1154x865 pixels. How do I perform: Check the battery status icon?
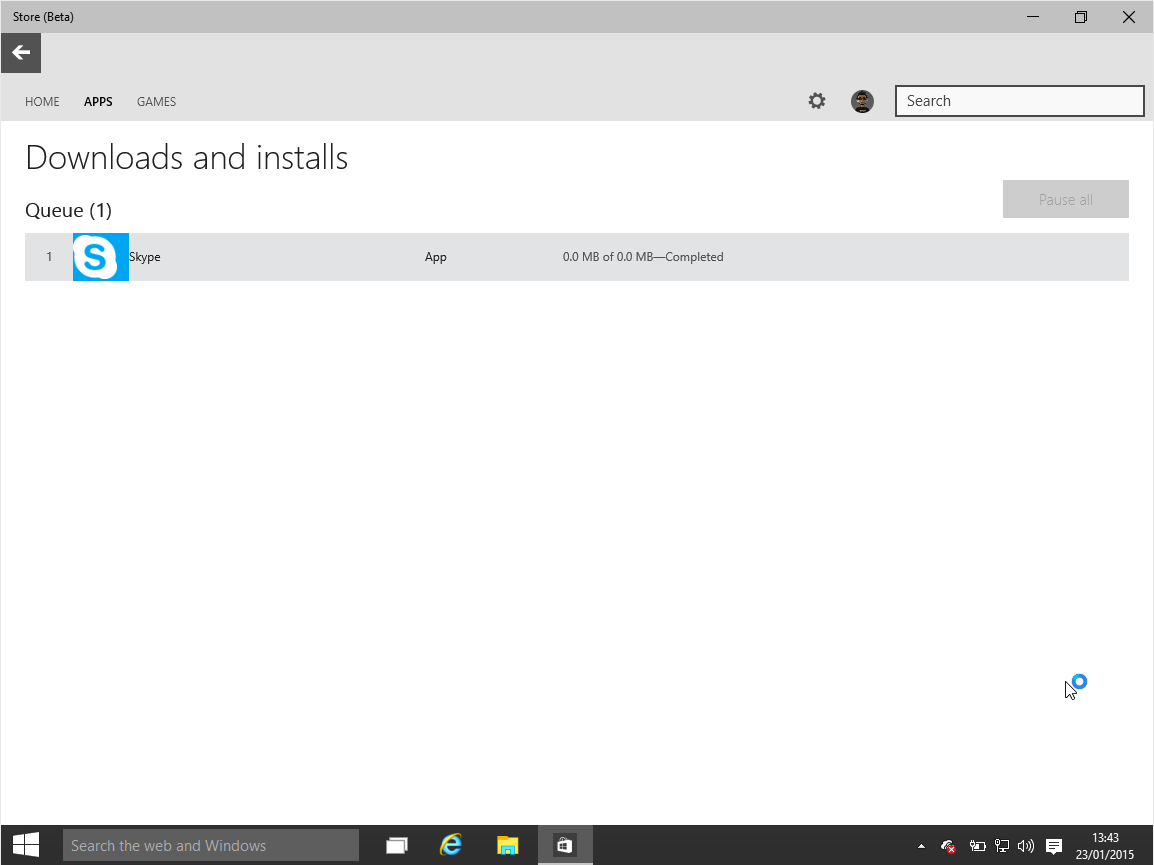pyautogui.click(x=978, y=846)
